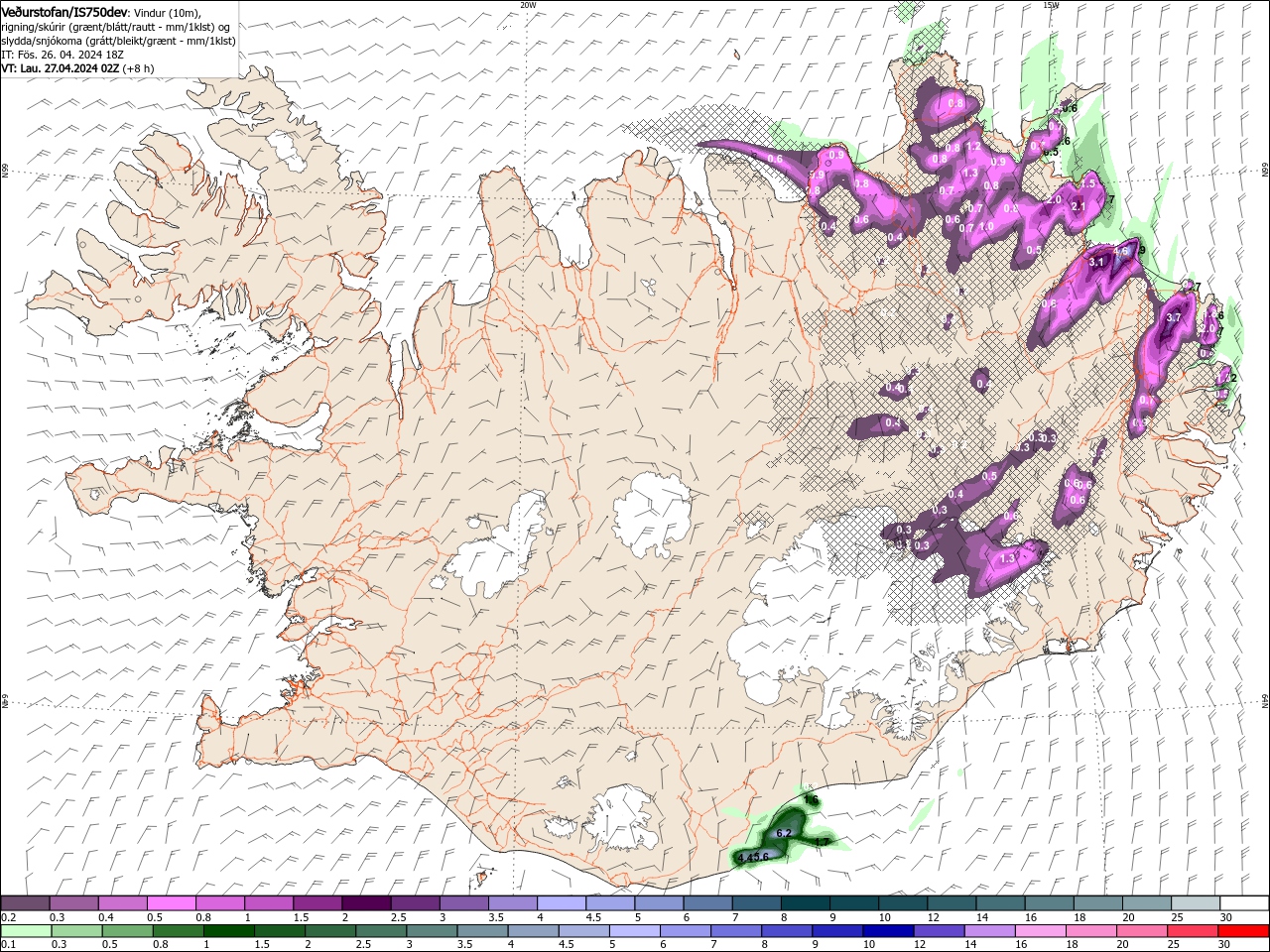This screenshot has height=952, width=1270.
Task: Select the 25 red-pink swatch in lower rain scale
Action: pos(1192,931)
